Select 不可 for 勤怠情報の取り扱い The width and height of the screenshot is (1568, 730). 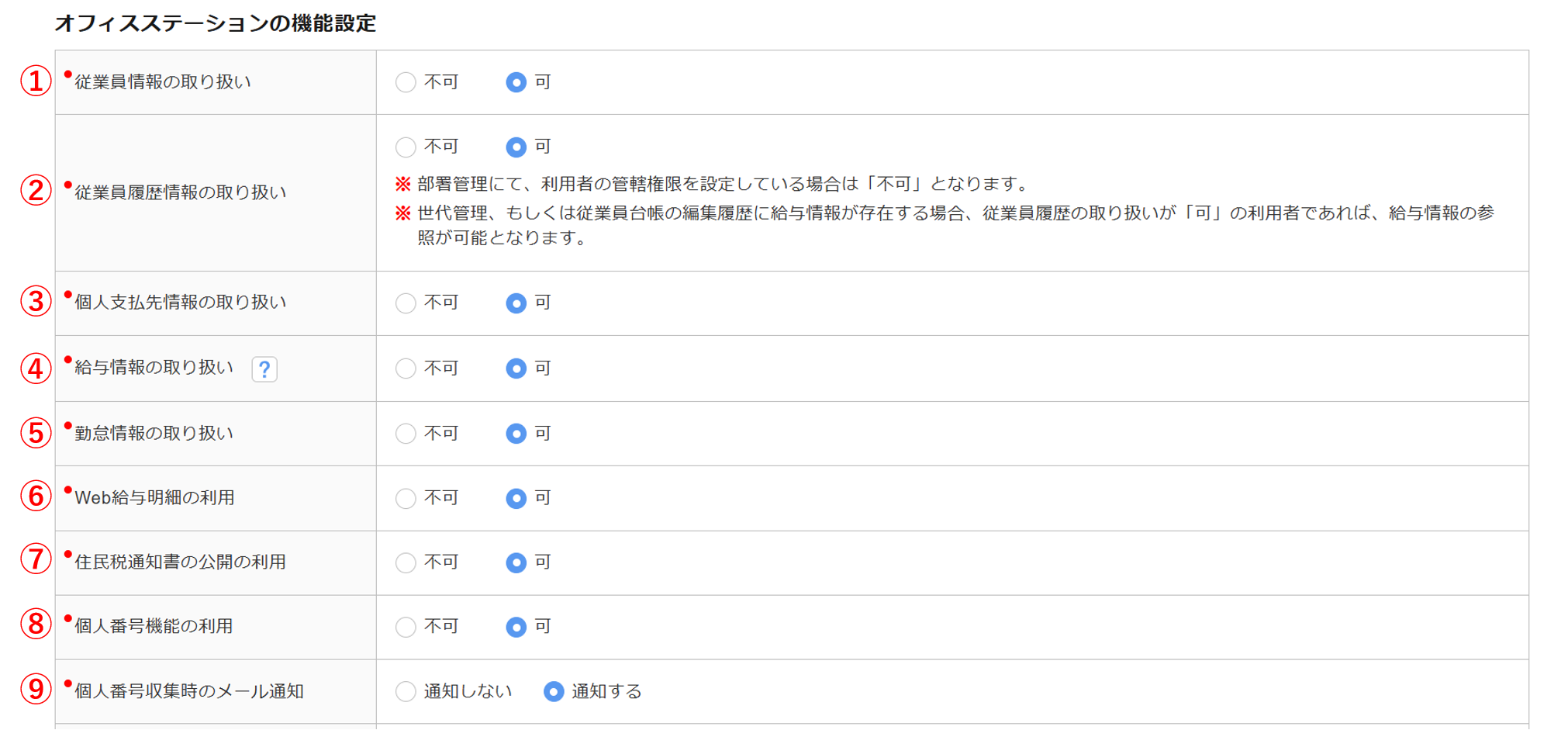click(x=406, y=434)
